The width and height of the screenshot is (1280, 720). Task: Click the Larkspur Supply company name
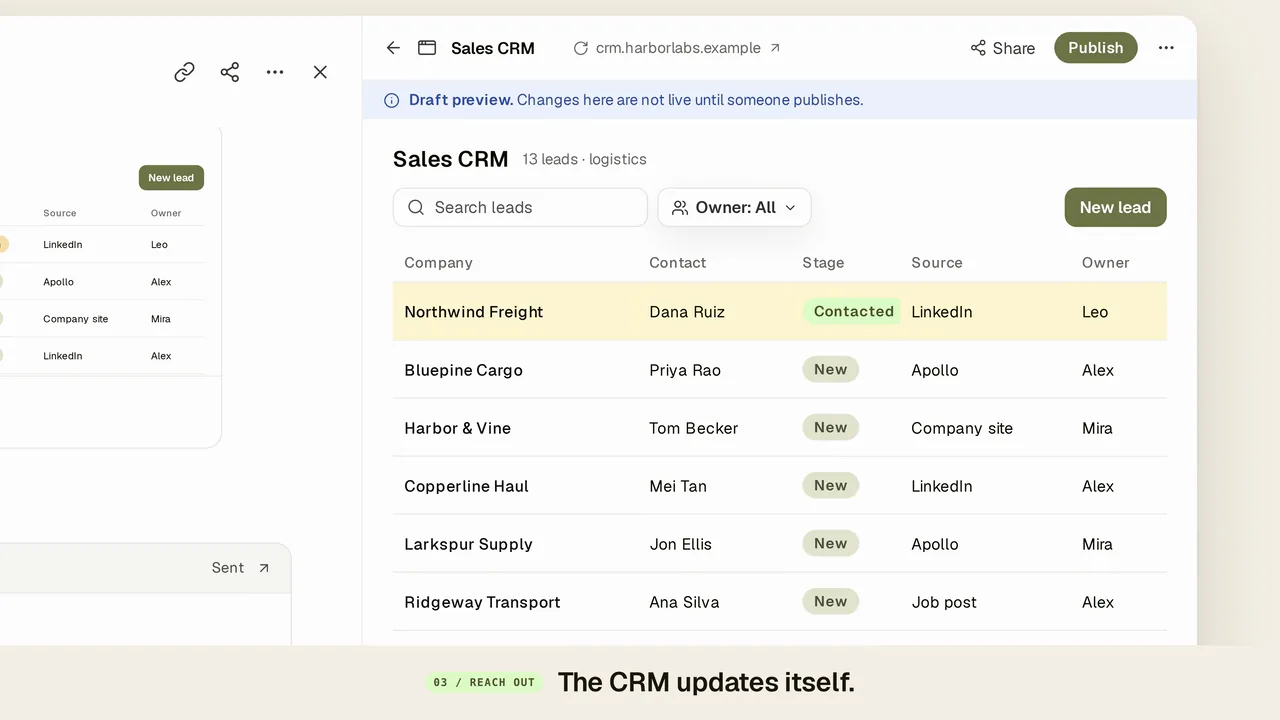point(468,544)
